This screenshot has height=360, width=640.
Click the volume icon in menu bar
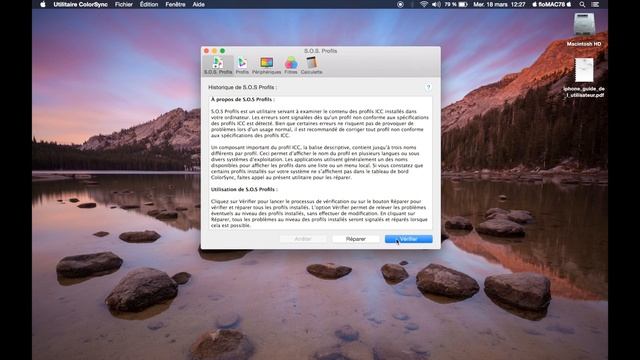tap(436, 4)
